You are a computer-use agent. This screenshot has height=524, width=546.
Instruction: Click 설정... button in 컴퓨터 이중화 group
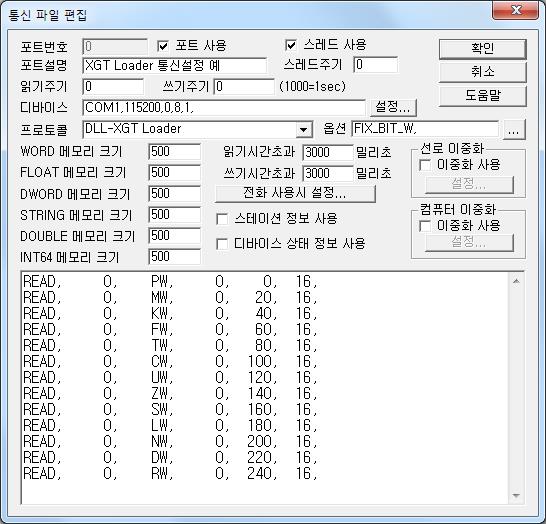469,242
